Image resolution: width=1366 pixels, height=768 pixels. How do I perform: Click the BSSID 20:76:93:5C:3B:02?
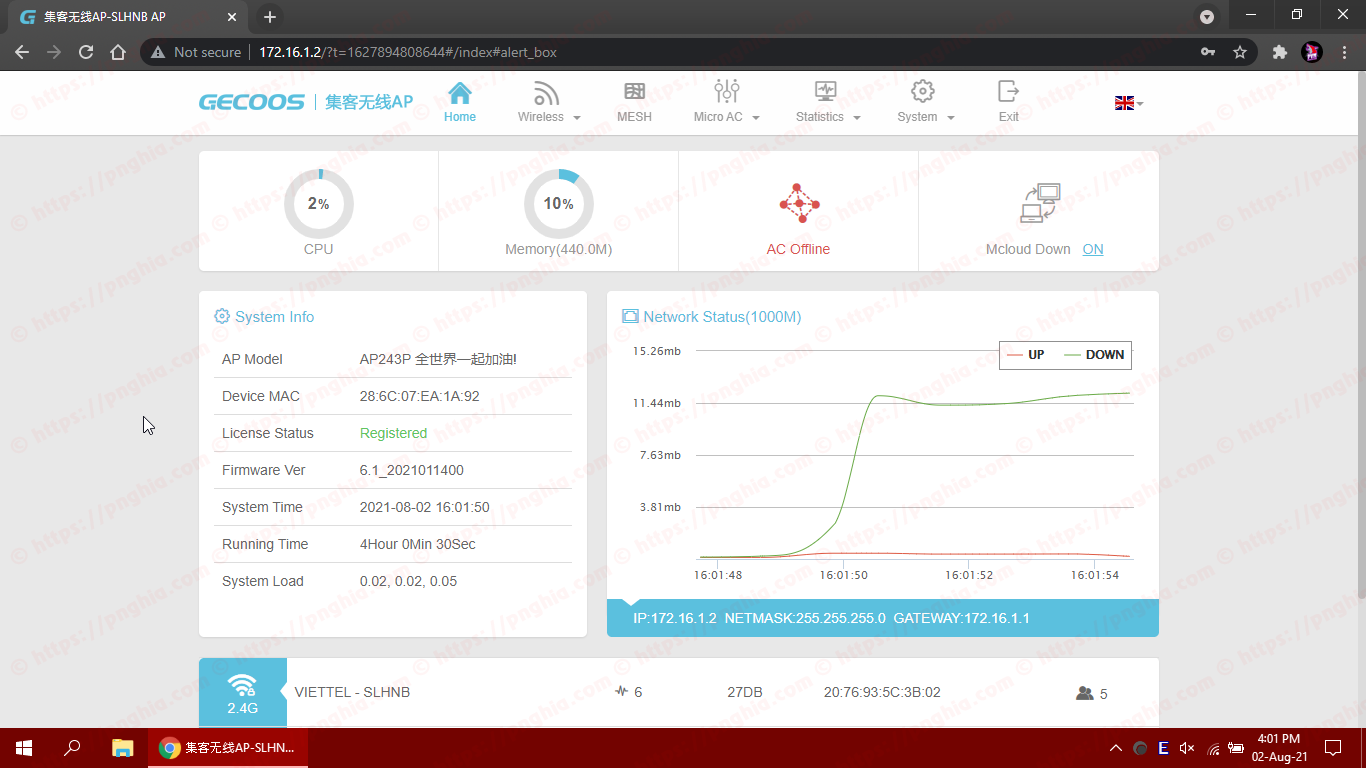pos(882,692)
